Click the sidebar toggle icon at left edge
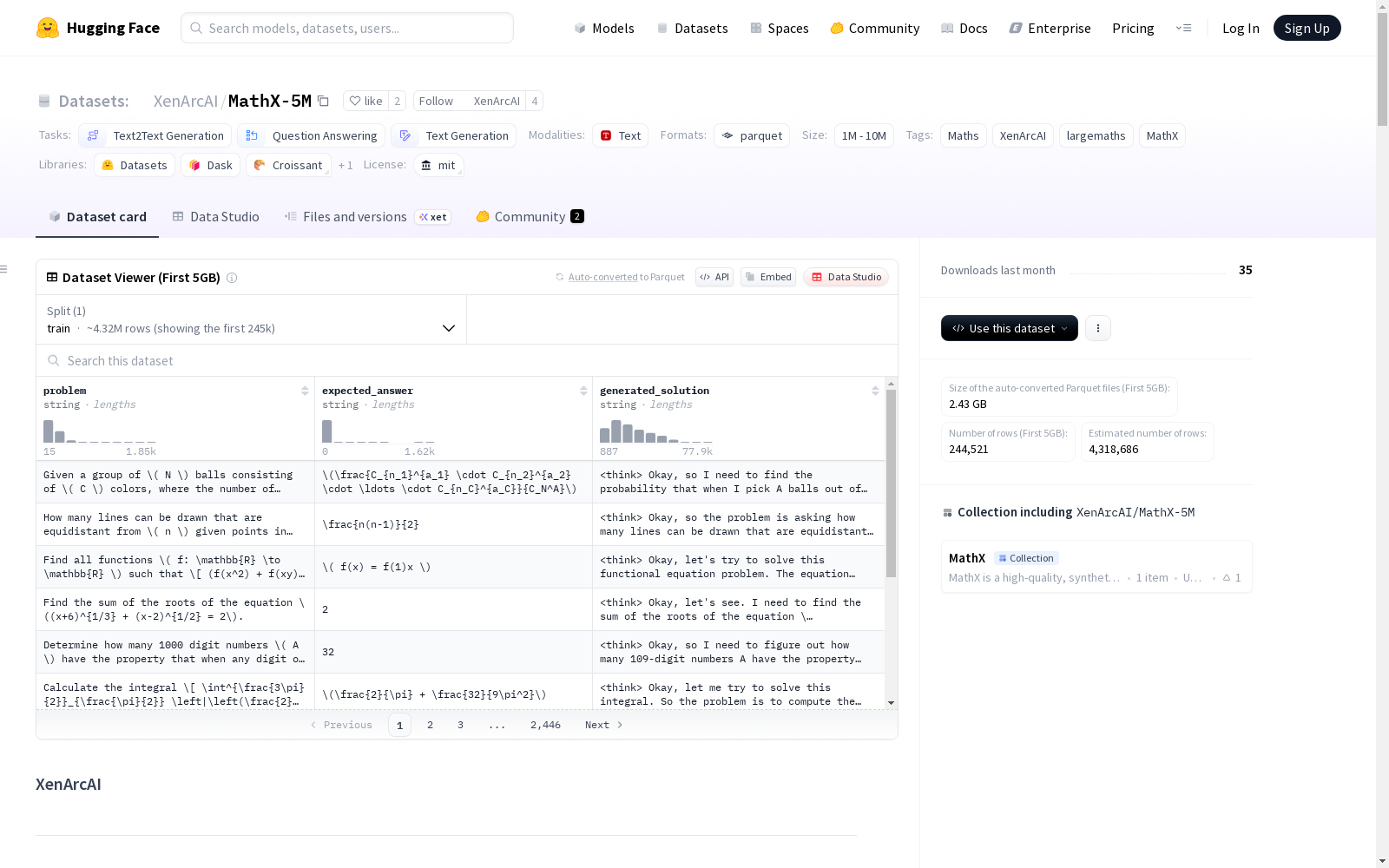Viewport: 1389px width, 868px height. coord(4,269)
